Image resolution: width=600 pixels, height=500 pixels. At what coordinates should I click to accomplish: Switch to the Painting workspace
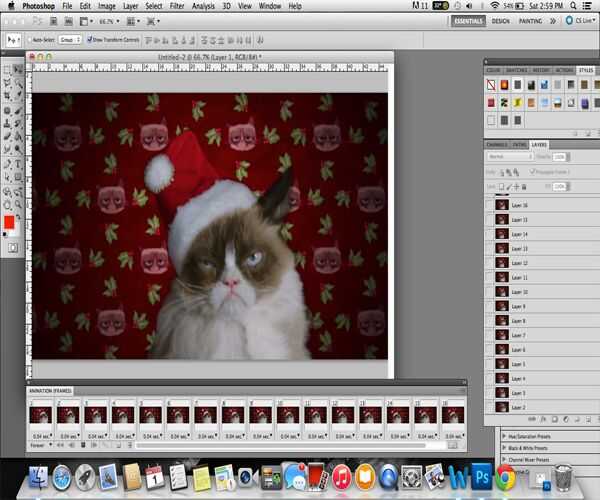click(x=530, y=21)
